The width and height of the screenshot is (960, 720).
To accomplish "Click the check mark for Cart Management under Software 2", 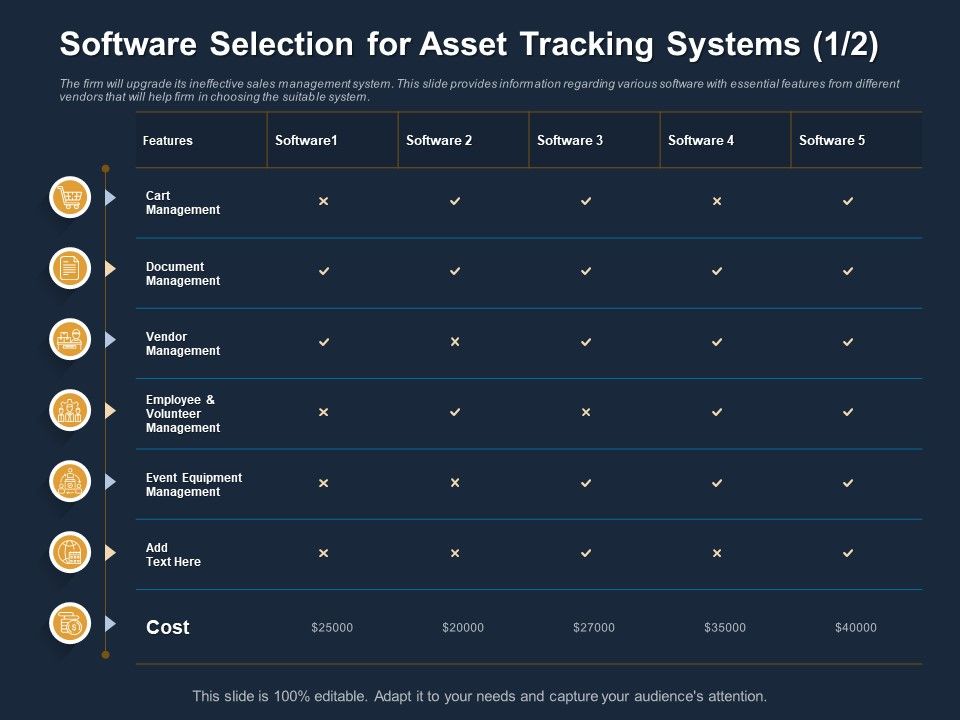I will (455, 201).
